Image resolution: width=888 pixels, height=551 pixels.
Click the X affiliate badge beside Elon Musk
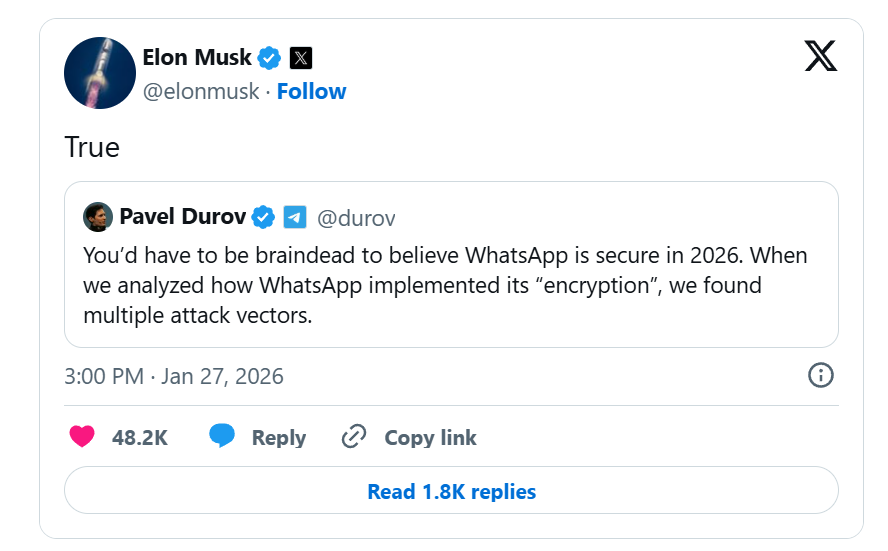tap(301, 57)
